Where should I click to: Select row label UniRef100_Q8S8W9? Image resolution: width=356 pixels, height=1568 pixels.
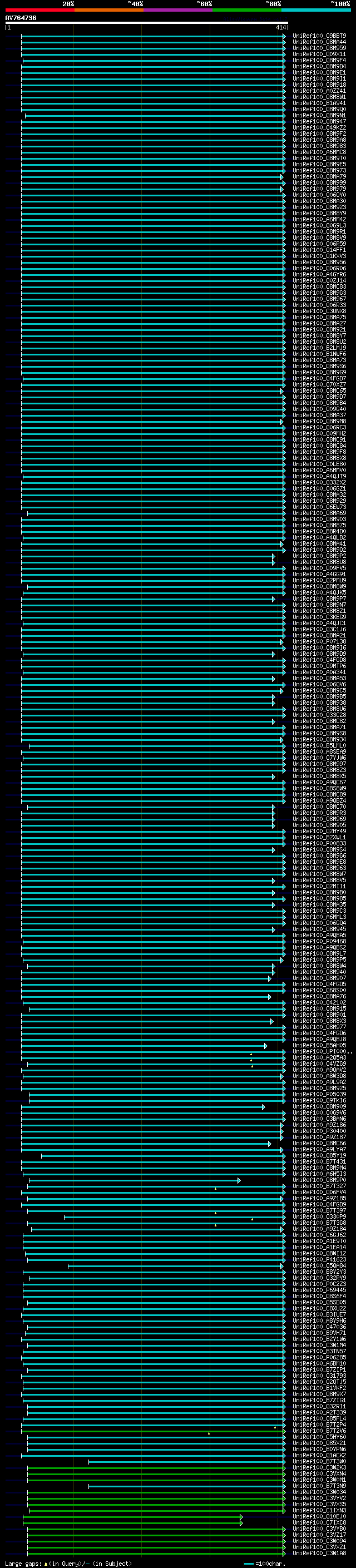point(319,788)
